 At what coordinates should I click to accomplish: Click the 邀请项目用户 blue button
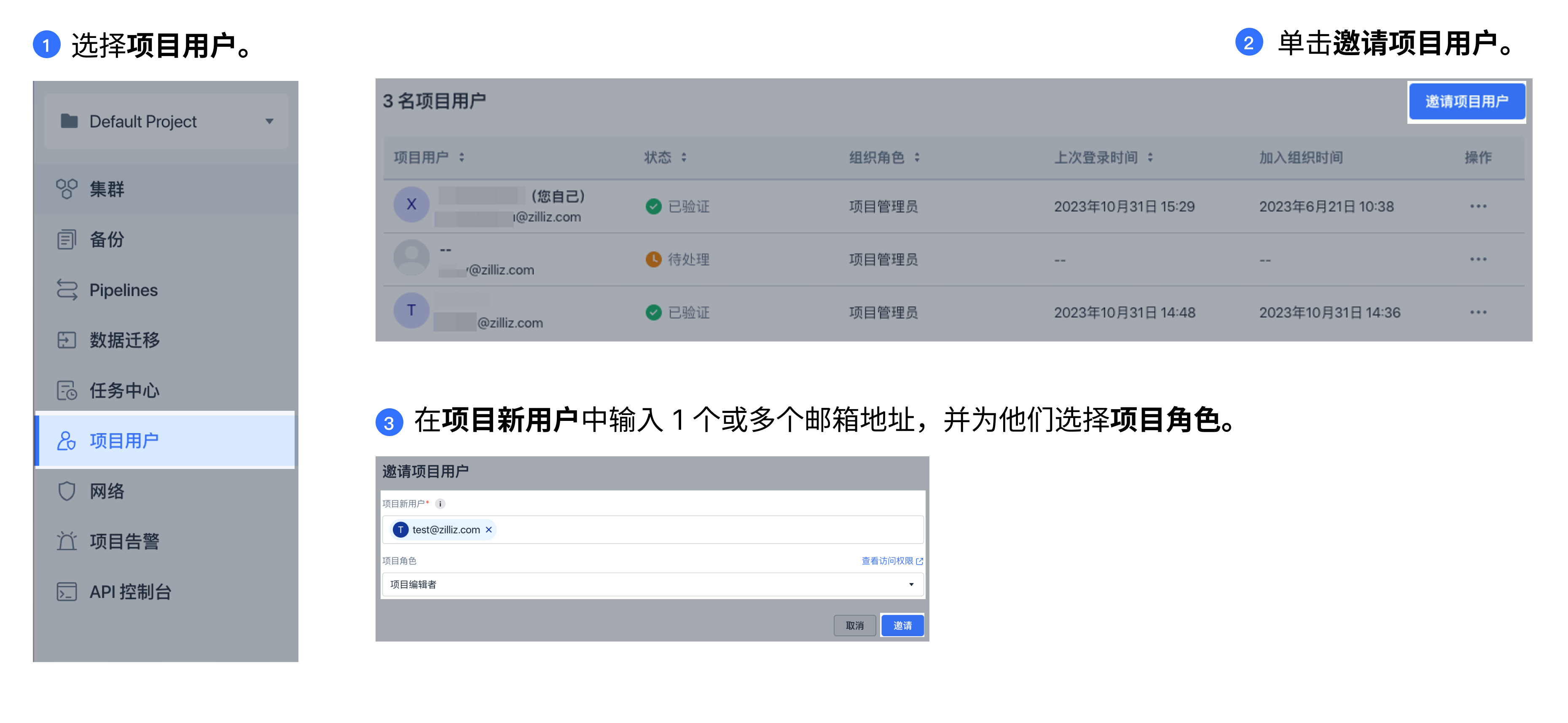[1466, 102]
